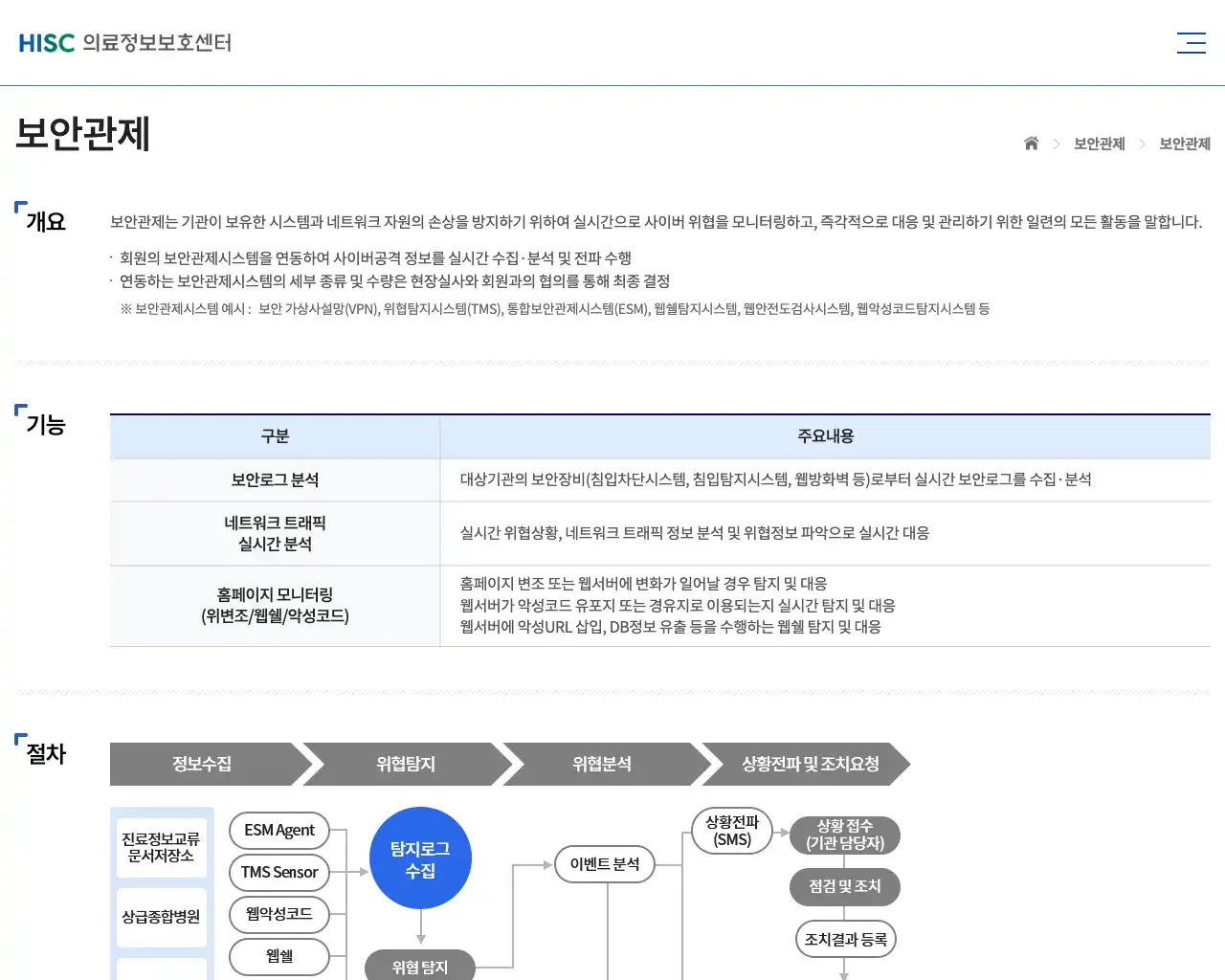
Task: Select the 조치결과 등록 node
Action: 845,939
